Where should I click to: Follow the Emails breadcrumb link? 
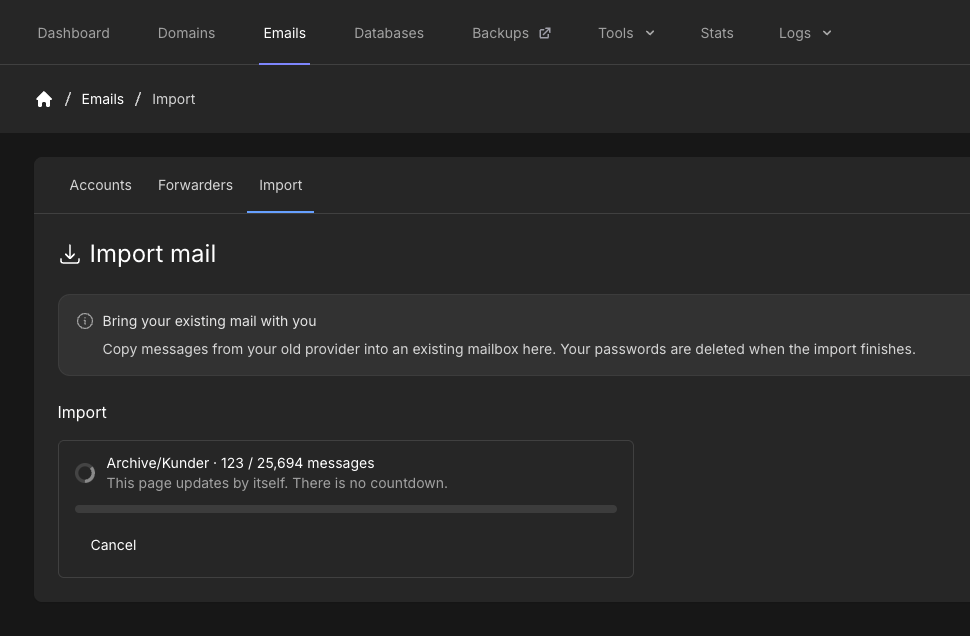pos(103,99)
